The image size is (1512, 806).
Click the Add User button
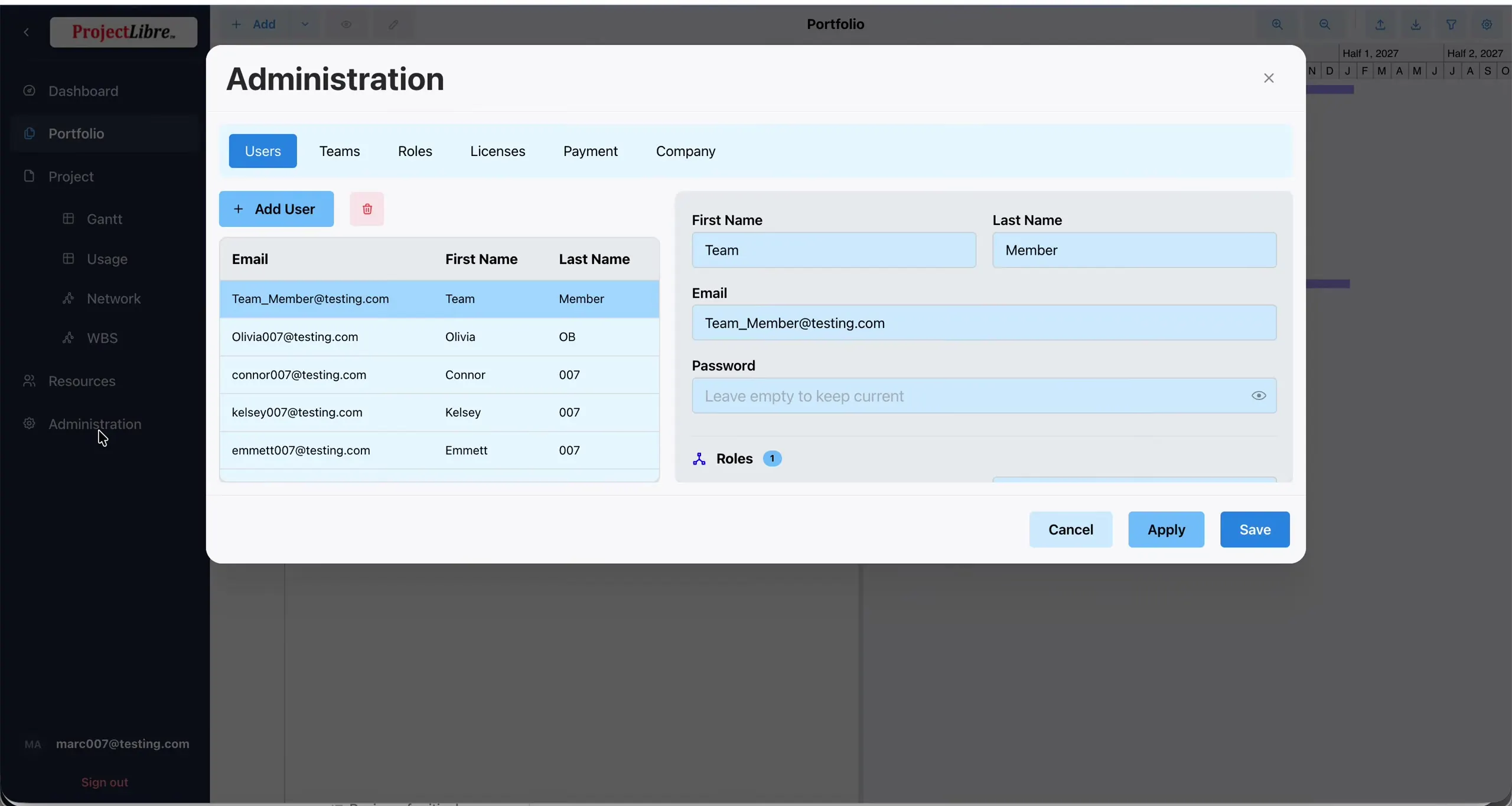[x=276, y=209]
